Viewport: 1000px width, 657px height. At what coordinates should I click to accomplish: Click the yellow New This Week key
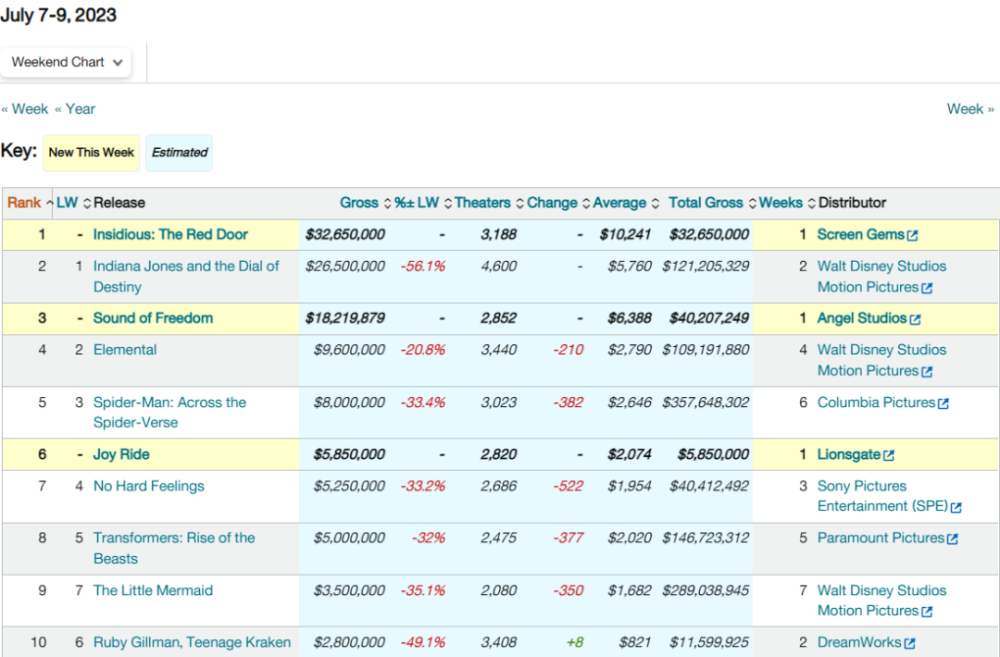pyautogui.click(x=91, y=153)
